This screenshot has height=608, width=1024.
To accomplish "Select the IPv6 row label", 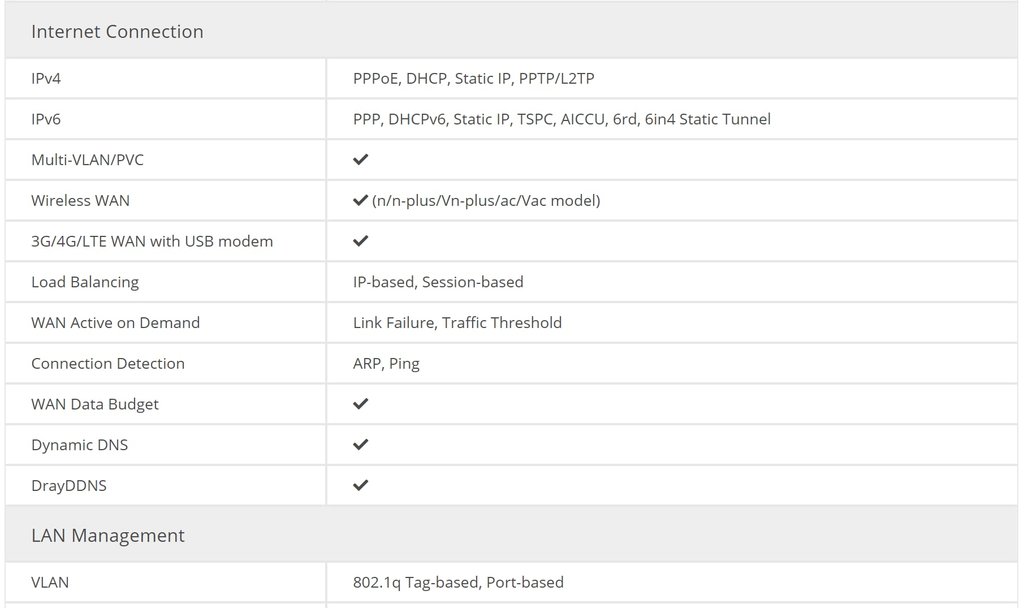I will tap(46, 119).
